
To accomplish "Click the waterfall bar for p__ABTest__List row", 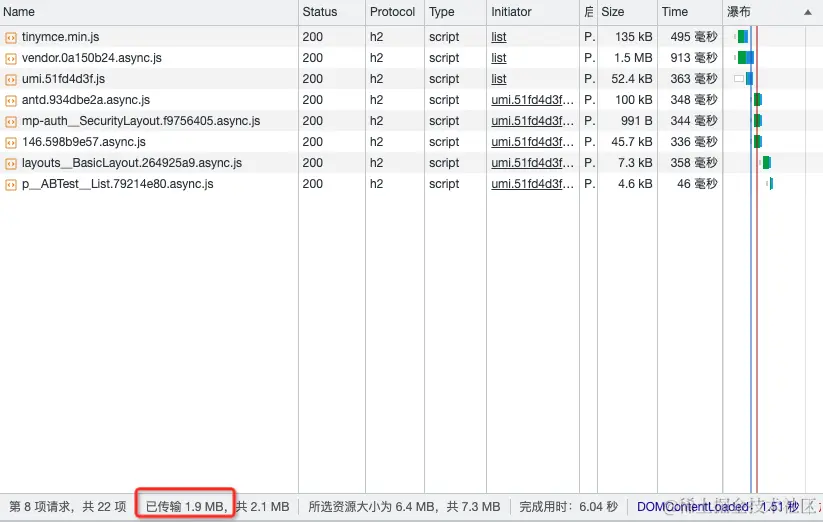I will point(770,184).
